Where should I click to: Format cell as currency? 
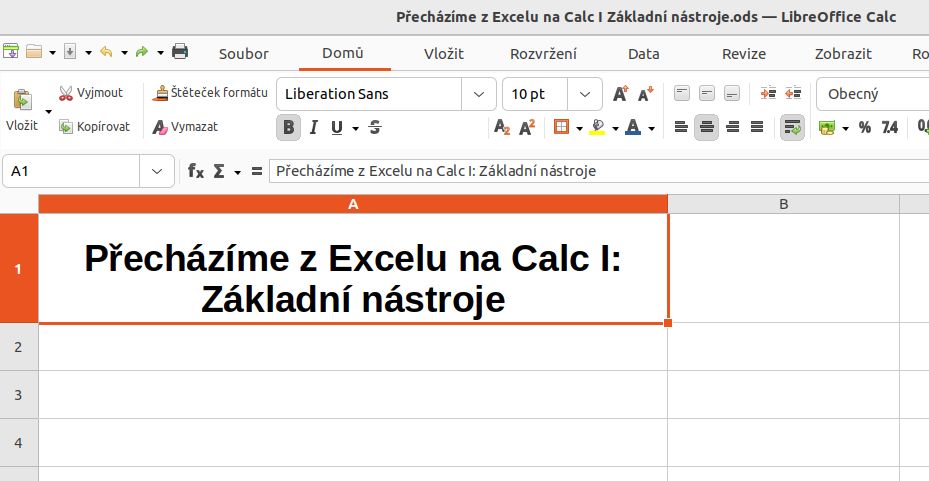[x=827, y=127]
